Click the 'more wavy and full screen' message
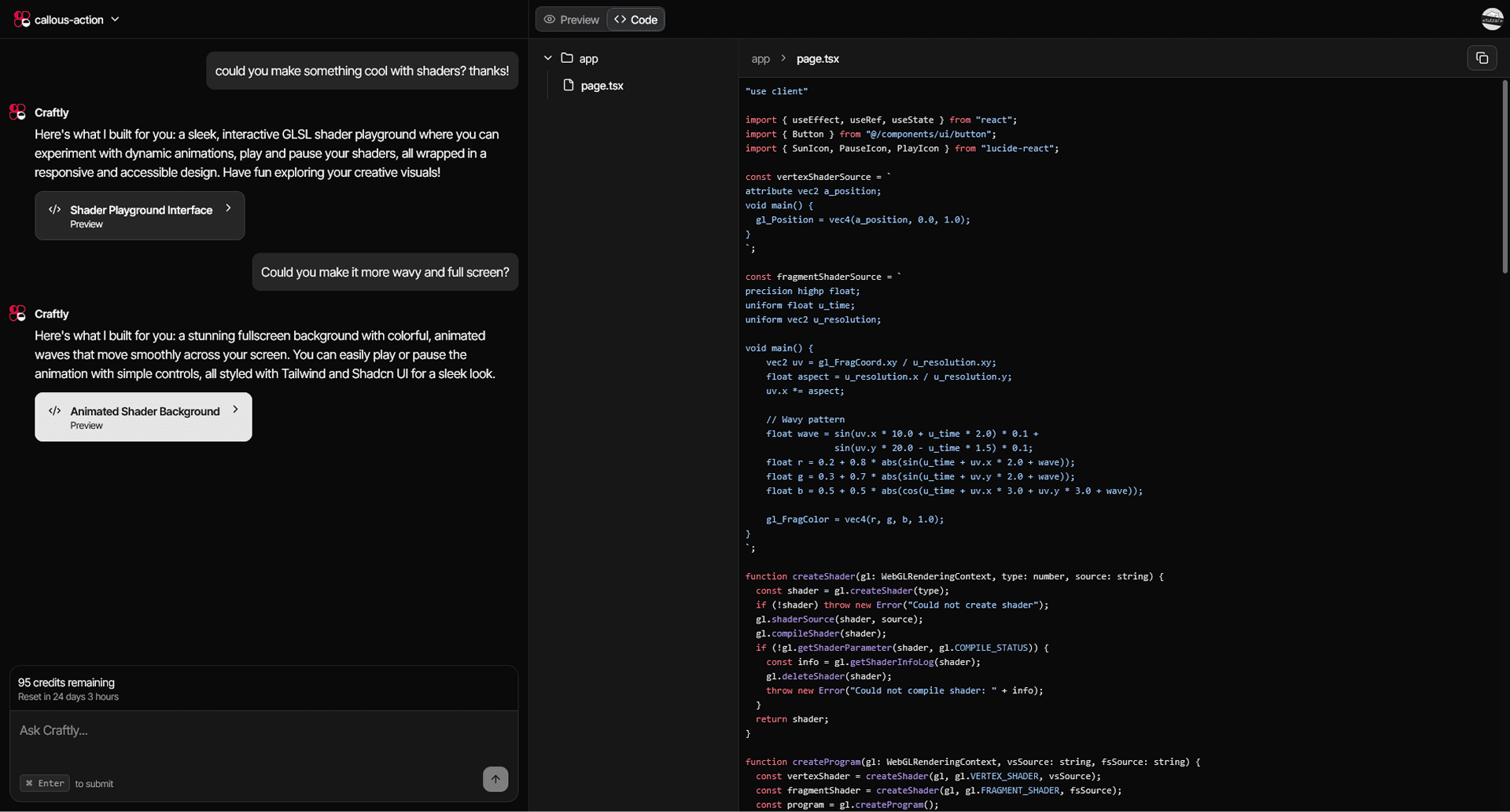The image size is (1510, 812). [x=385, y=272]
